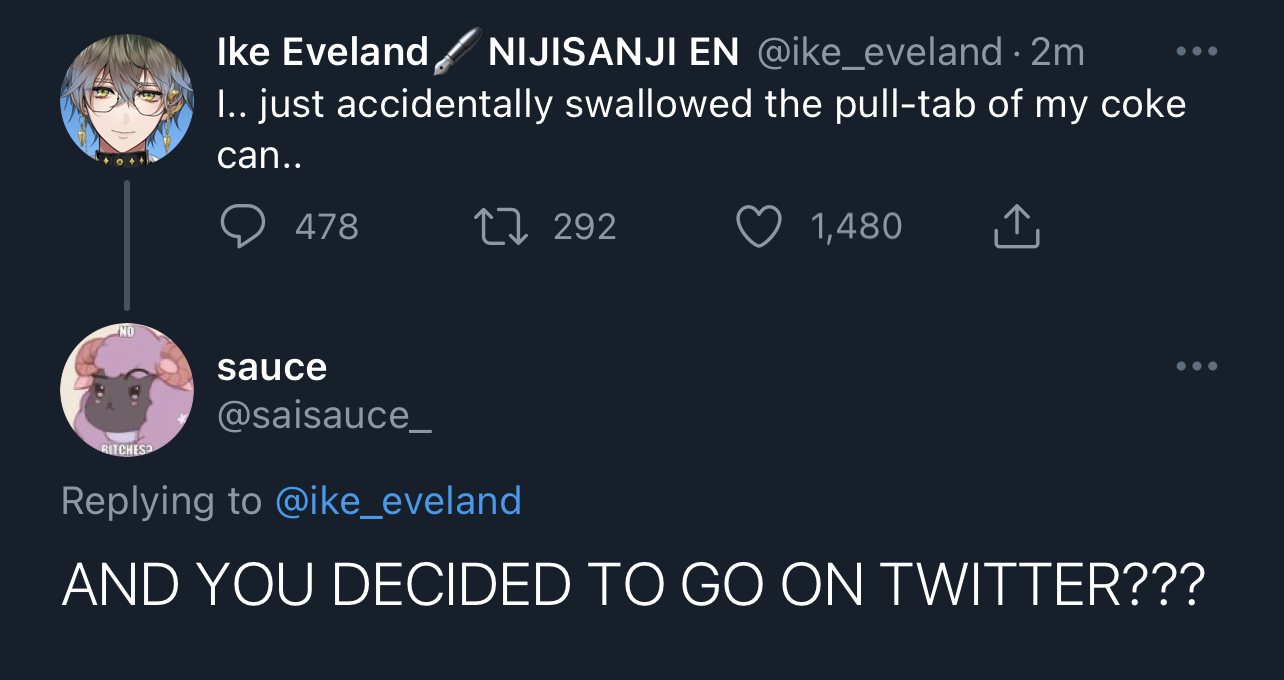
Task: Open more options on sauce's reply
Action: point(1196,366)
